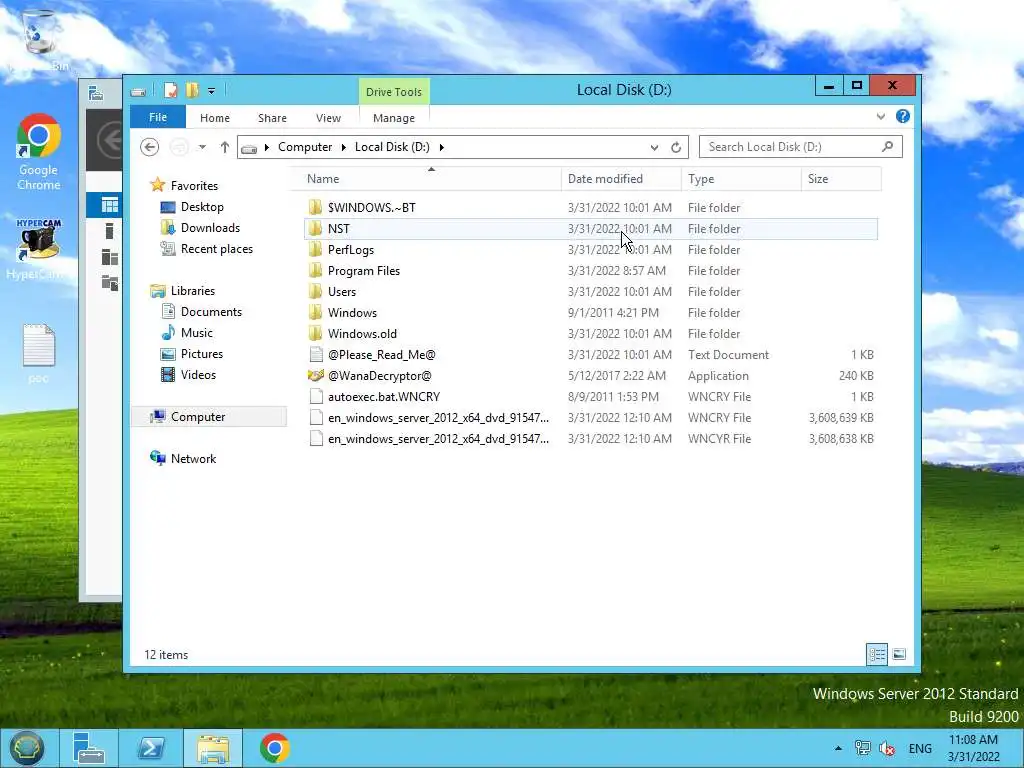Select Libraries in the navigation pane
This screenshot has height=768, width=1024.
(193, 291)
